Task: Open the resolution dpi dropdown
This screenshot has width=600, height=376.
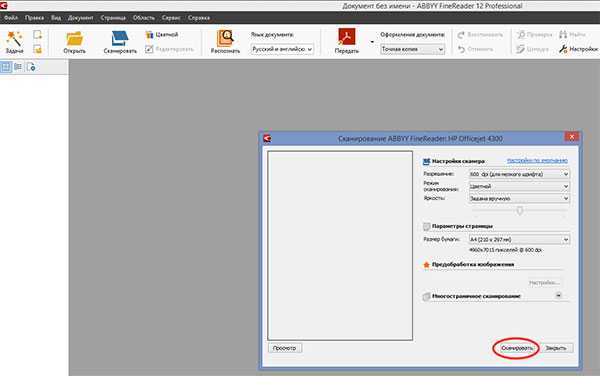Action: [519, 174]
